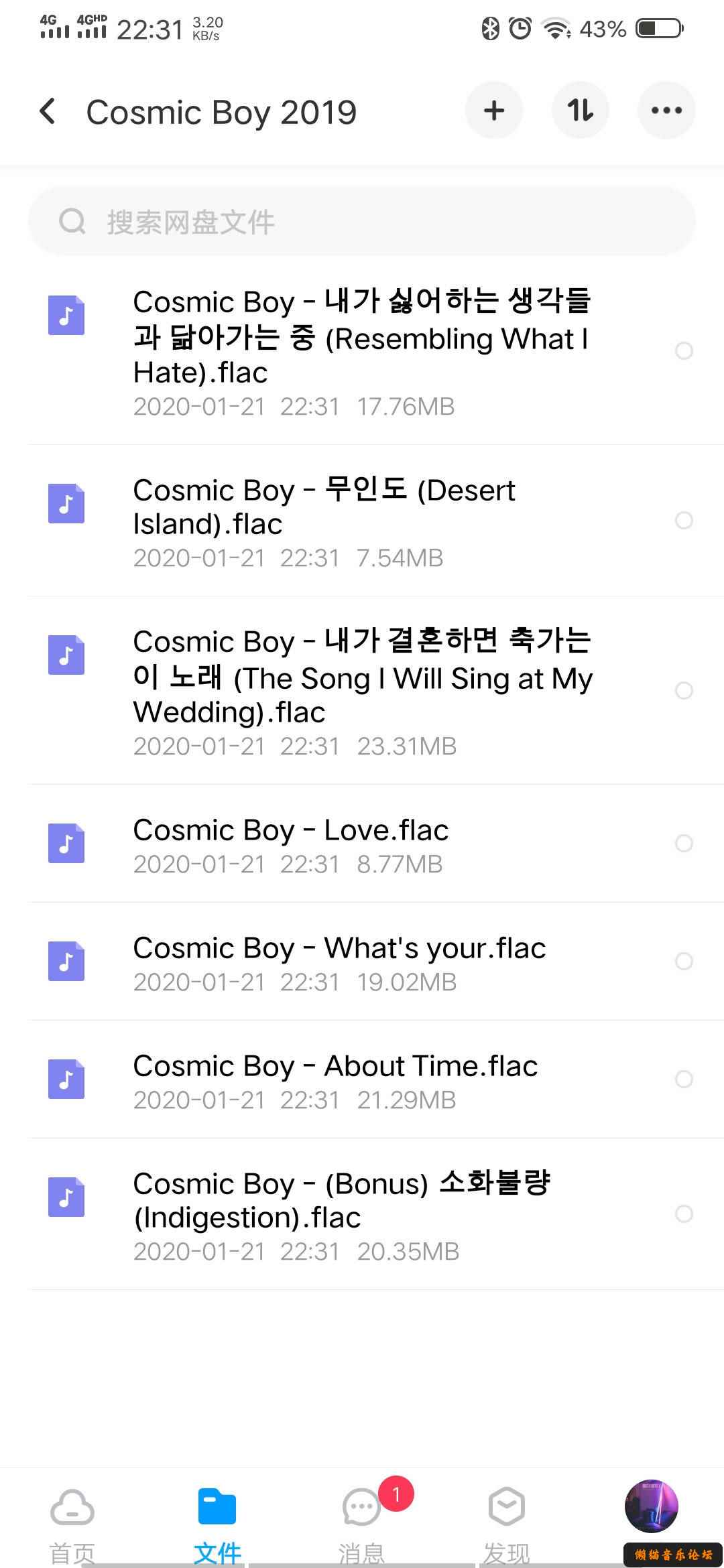
Task: Click the search cloud files field
Action: pyautogui.click(x=362, y=221)
